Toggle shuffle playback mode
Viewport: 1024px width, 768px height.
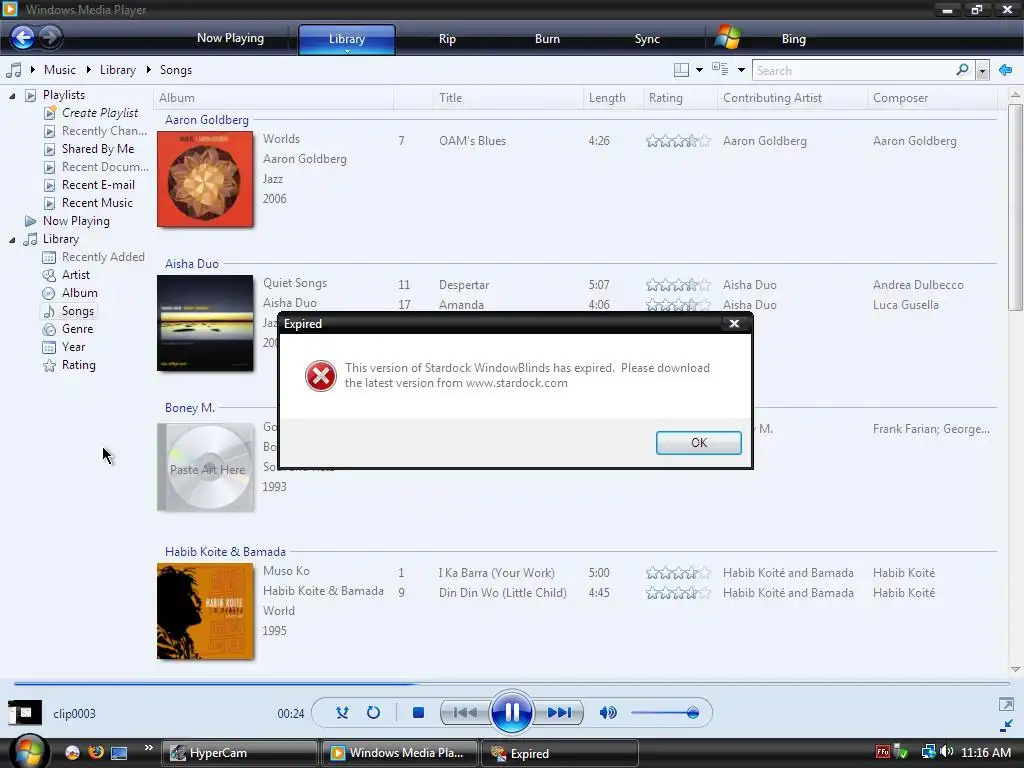click(x=342, y=712)
